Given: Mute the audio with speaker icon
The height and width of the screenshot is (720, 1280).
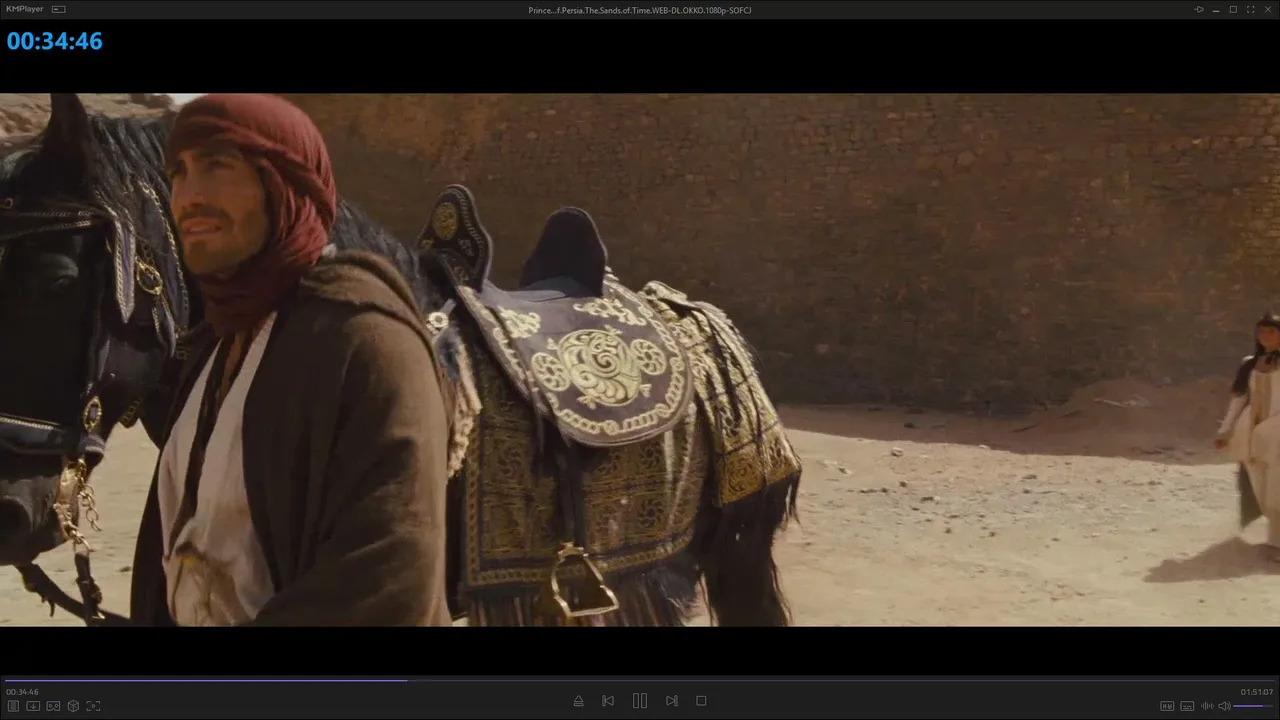Looking at the screenshot, I should [1224, 706].
